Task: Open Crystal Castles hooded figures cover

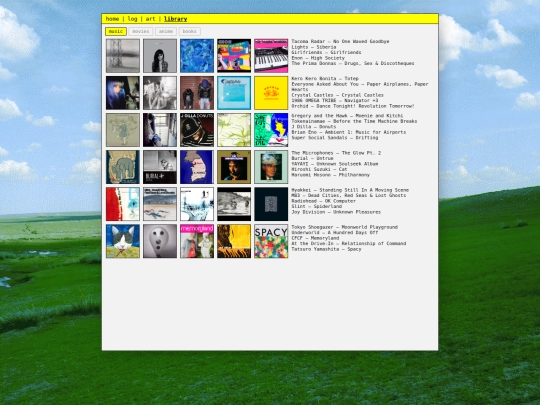Action: [x=197, y=93]
